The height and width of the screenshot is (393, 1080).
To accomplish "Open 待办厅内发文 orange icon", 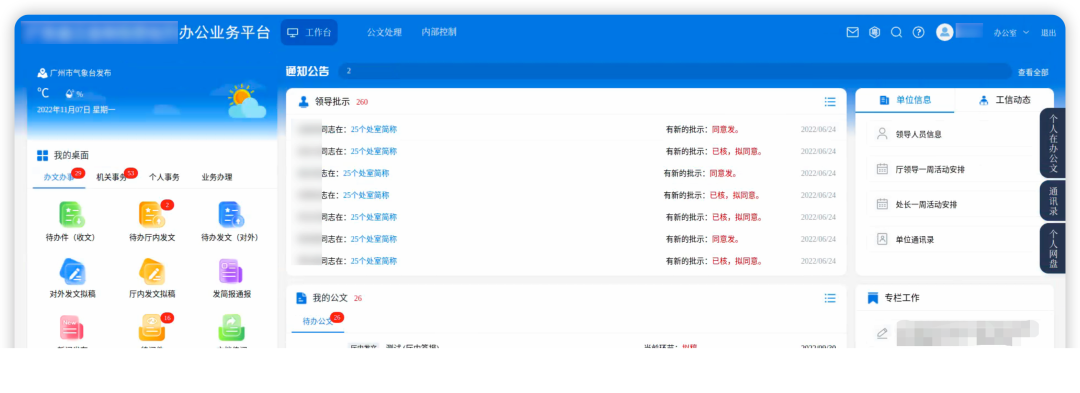I will [x=152, y=214].
